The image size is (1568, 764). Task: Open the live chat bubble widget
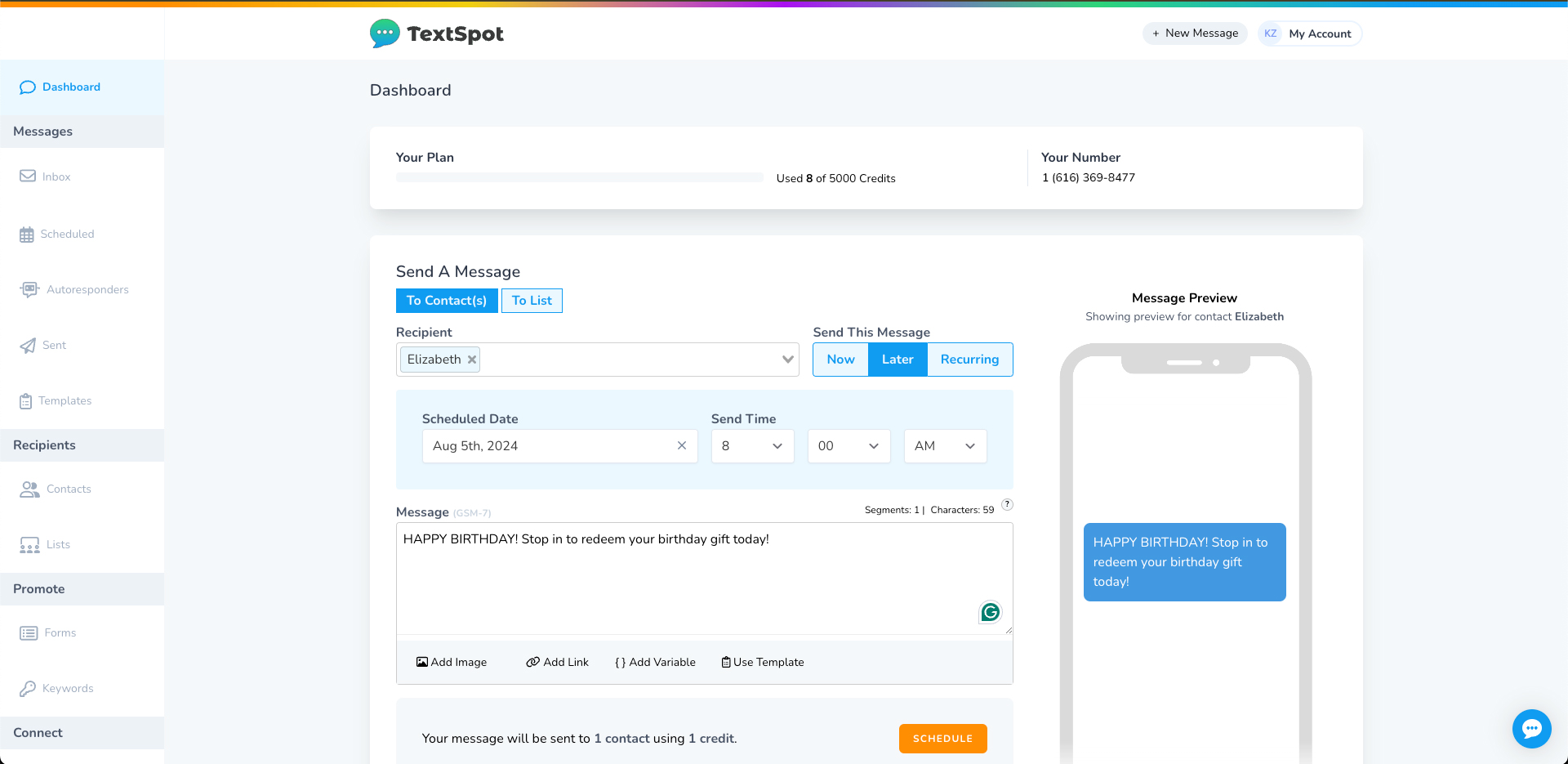point(1531,728)
